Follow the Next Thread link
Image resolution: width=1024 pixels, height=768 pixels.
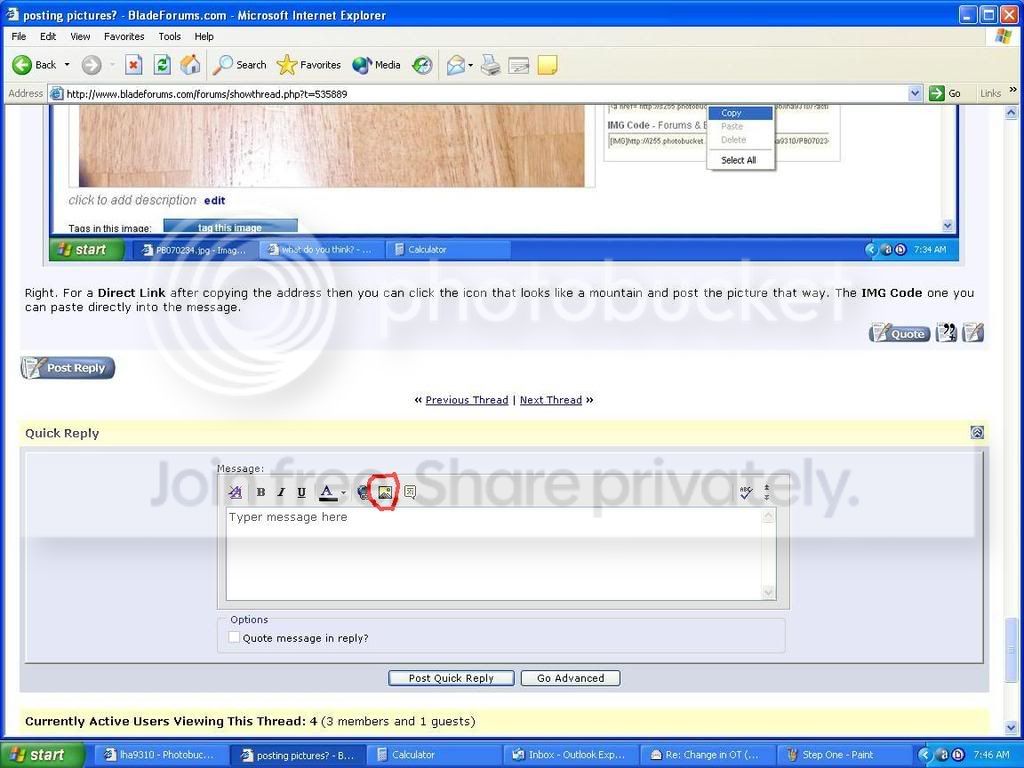551,400
